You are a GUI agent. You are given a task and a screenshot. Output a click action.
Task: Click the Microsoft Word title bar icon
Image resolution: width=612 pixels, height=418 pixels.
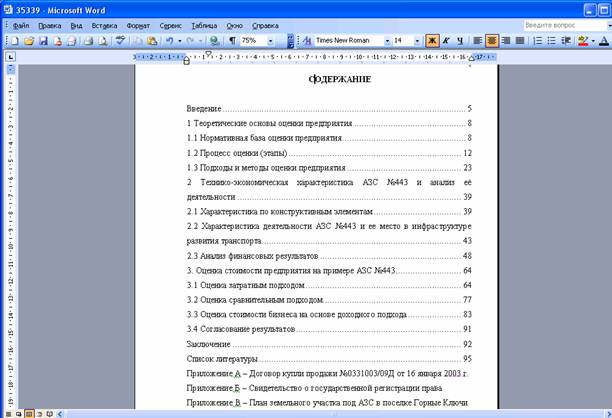(x=8, y=9)
